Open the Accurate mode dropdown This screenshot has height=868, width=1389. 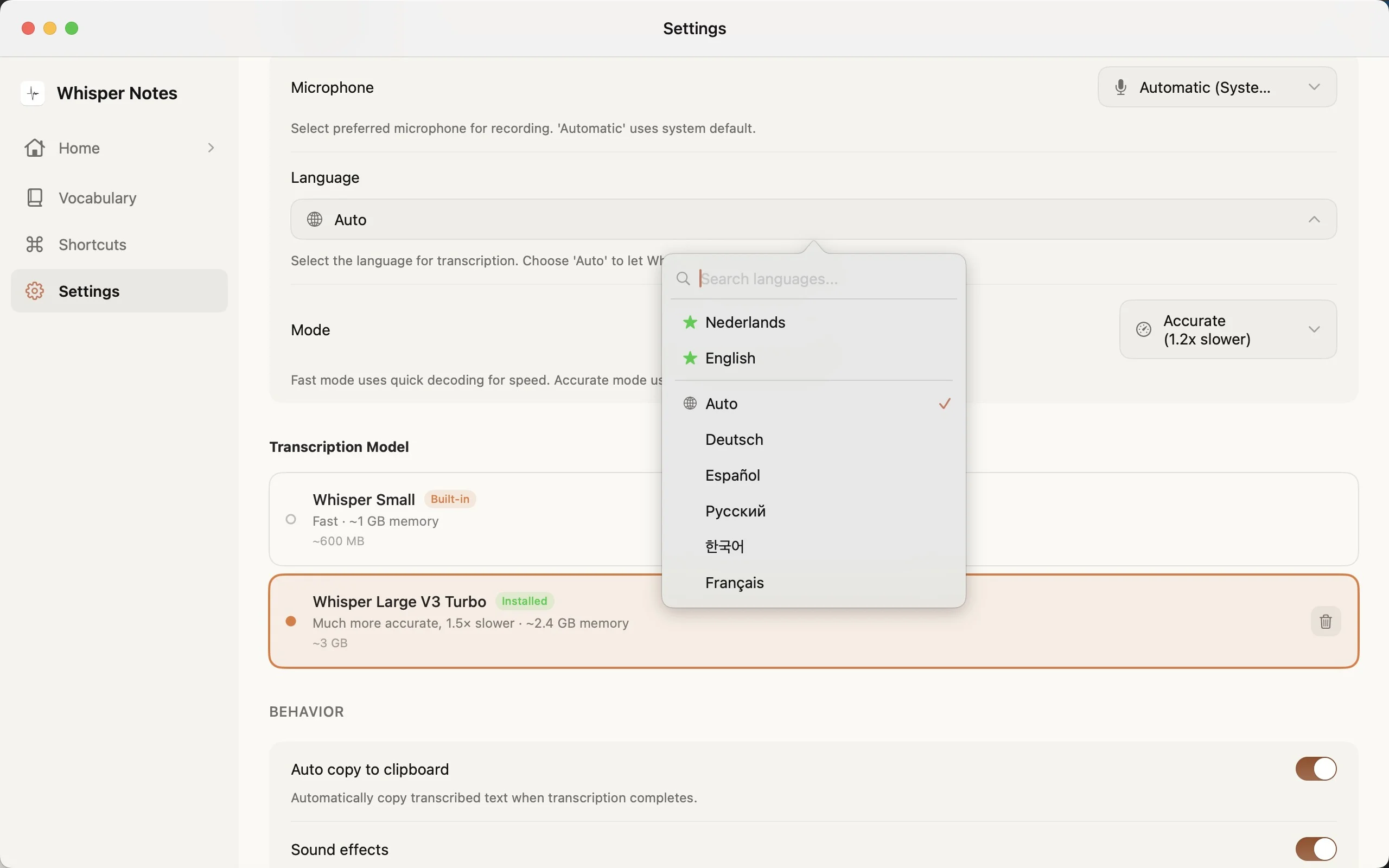pos(1228,329)
